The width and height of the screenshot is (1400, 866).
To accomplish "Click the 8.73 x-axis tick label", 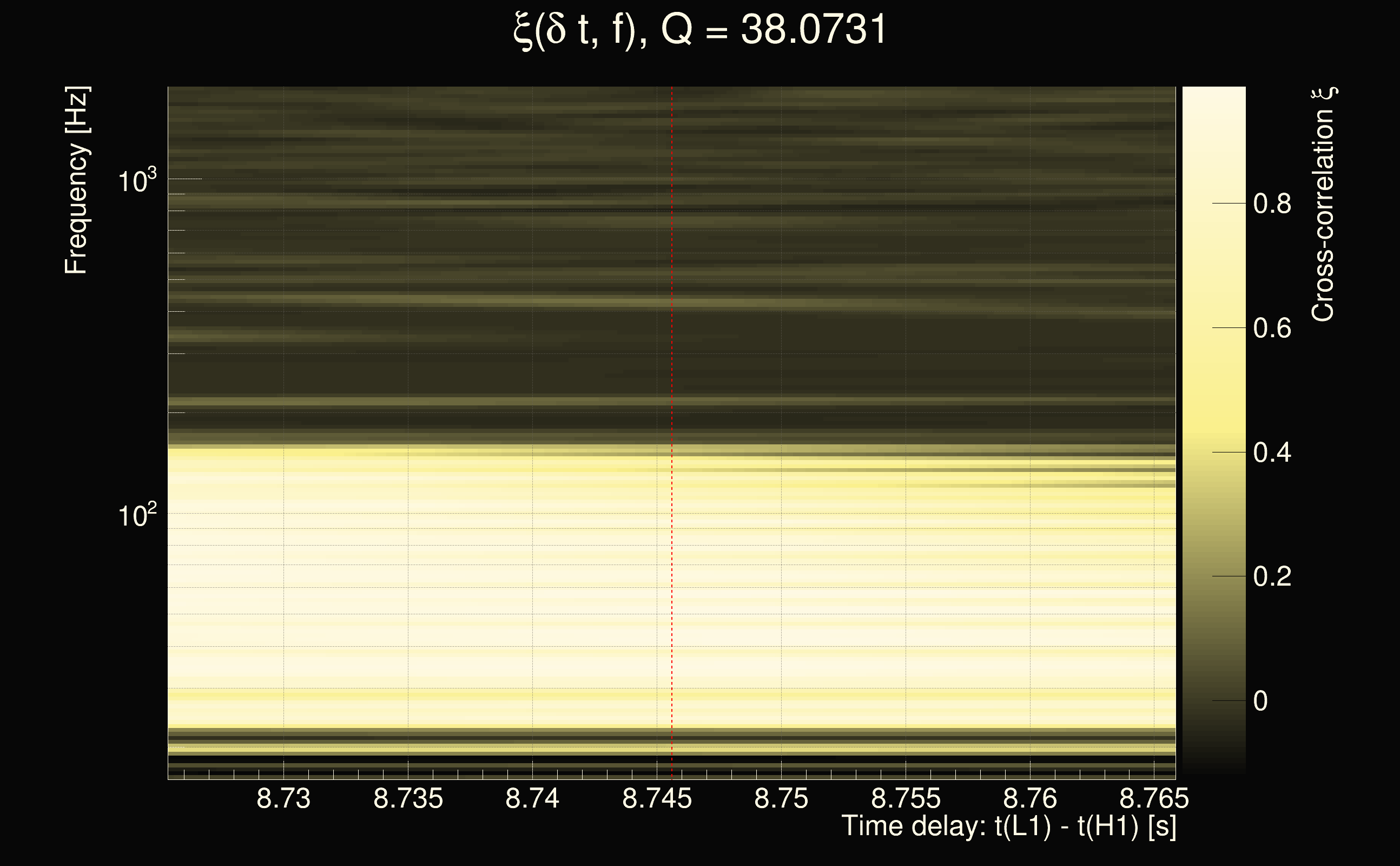I will click(283, 798).
